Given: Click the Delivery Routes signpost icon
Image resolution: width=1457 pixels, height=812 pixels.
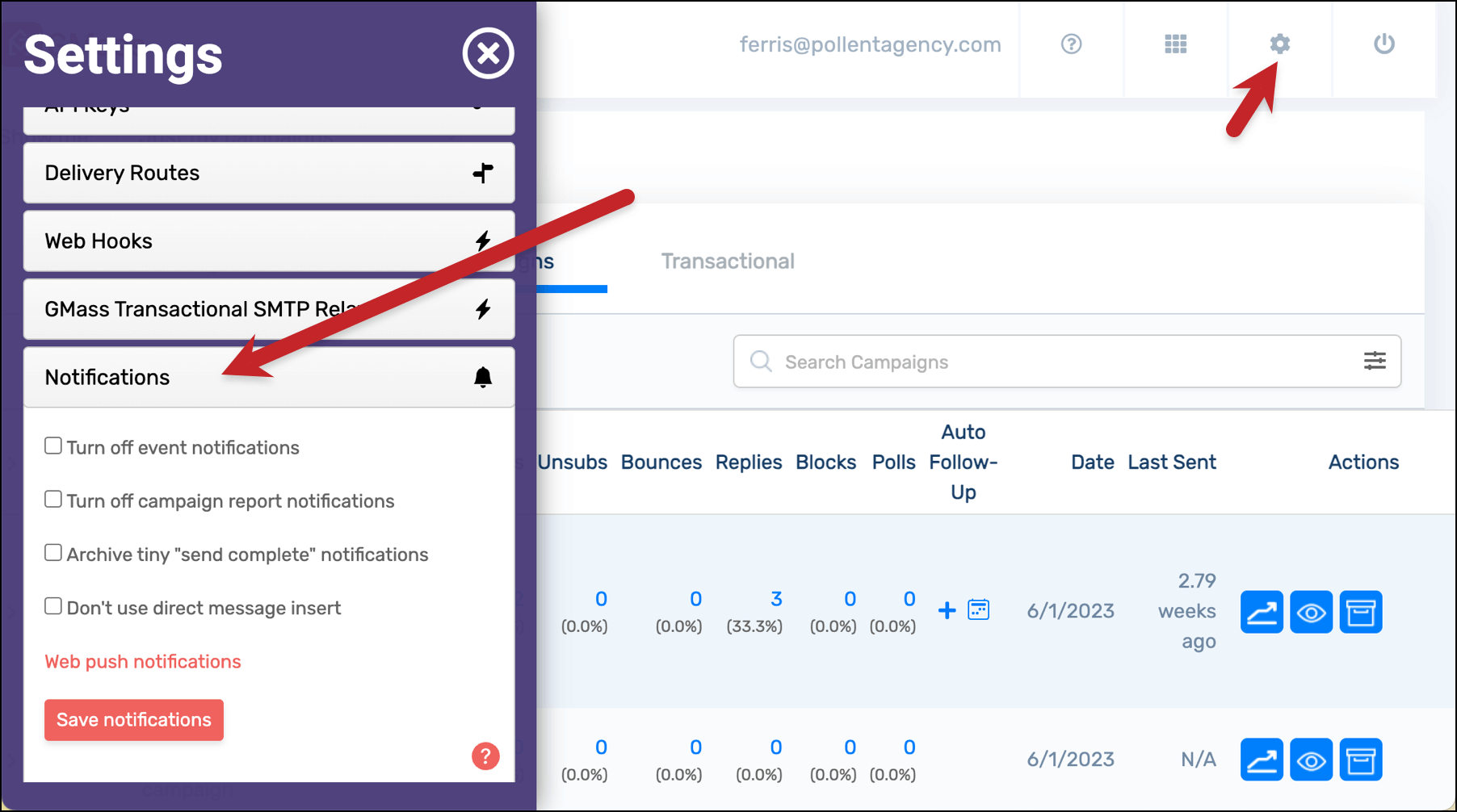Looking at the screenshot, I should [x=483, y=173].
